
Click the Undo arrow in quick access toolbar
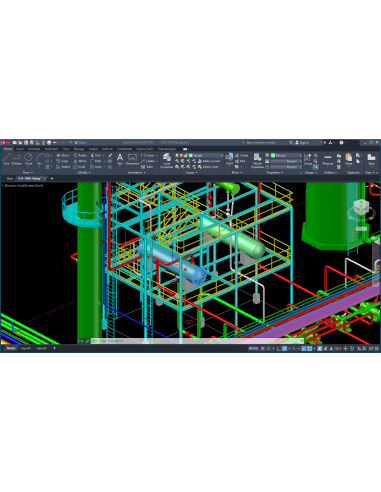(55, 143)
